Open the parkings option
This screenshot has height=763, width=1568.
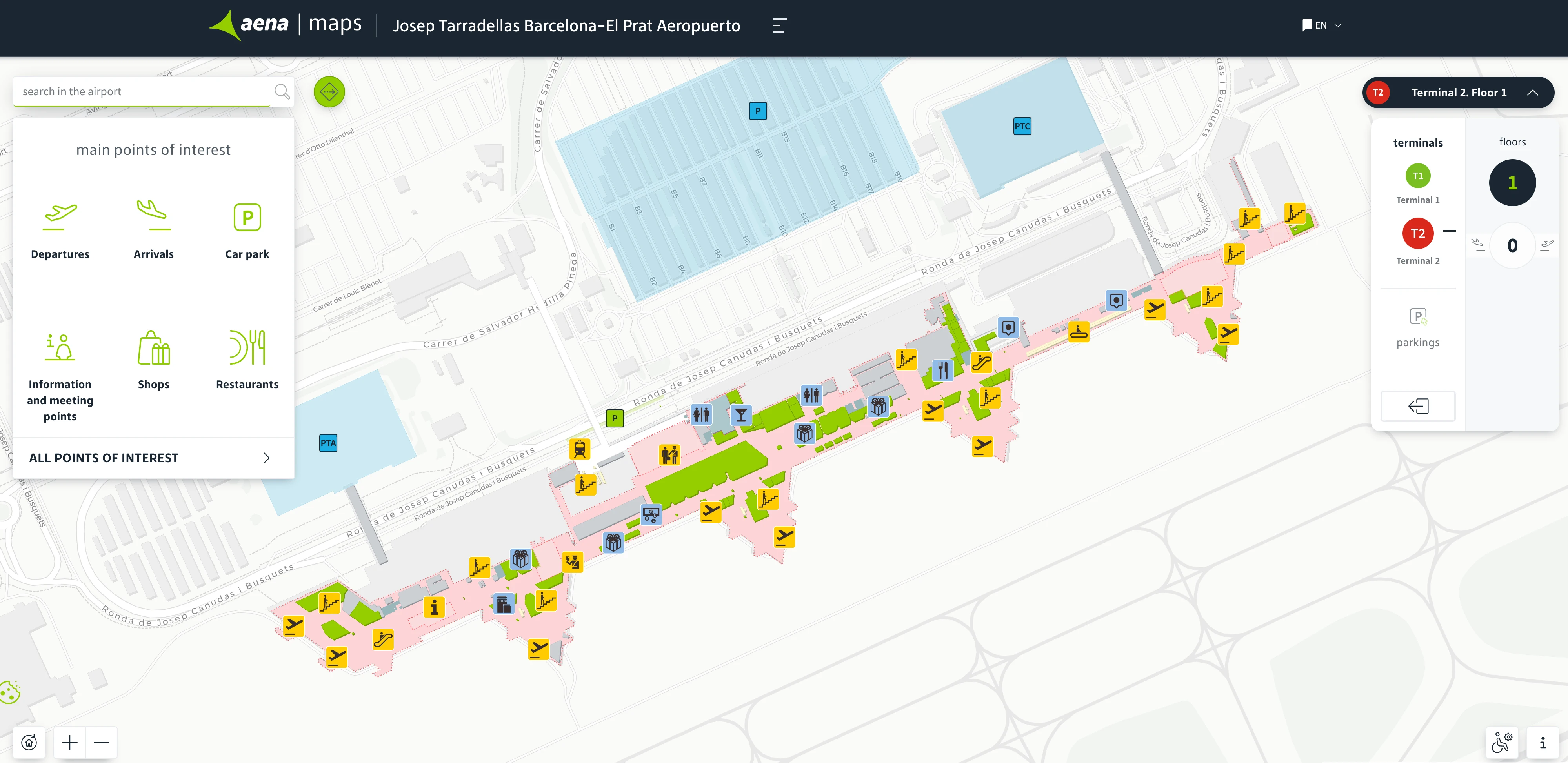[x=1418, y=327]
